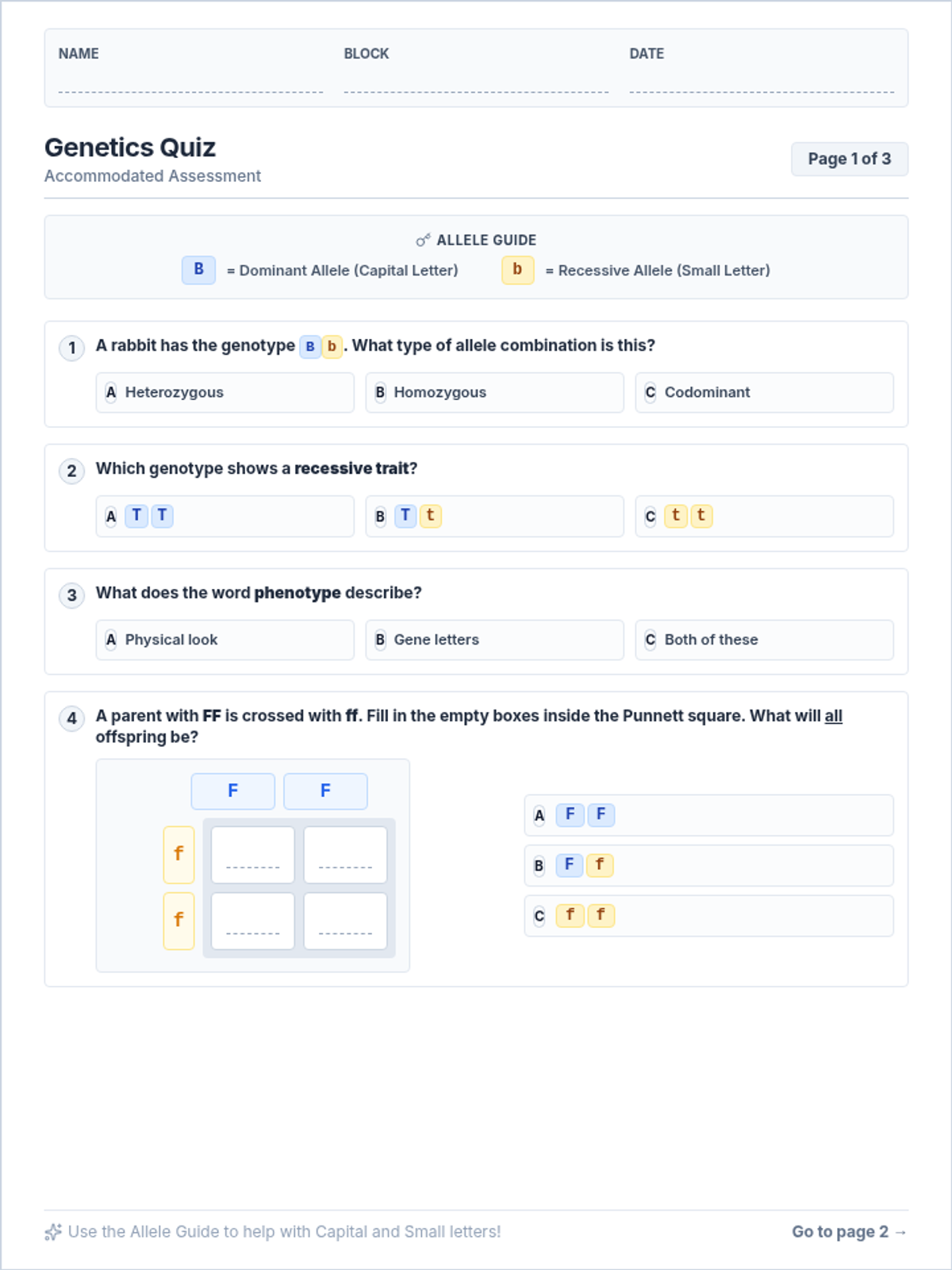This screenshot has height=1270, width=952.
Task: Select Physical look for question 3
Action: tap(225, 640)
